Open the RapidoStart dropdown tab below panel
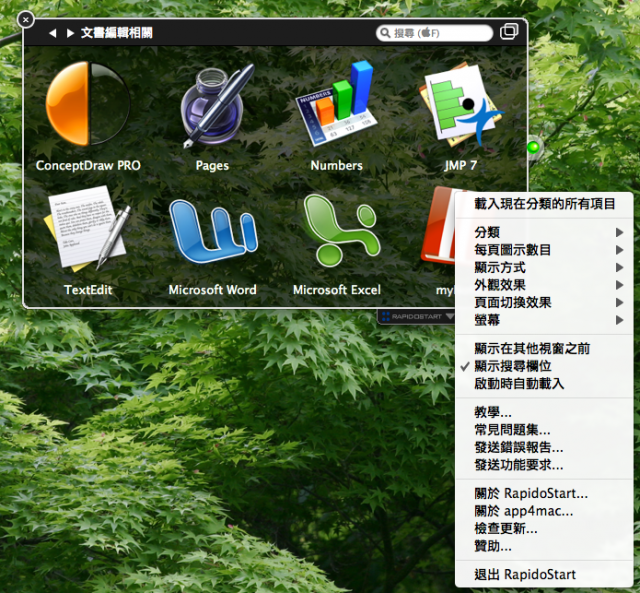 tap(416, 317)
